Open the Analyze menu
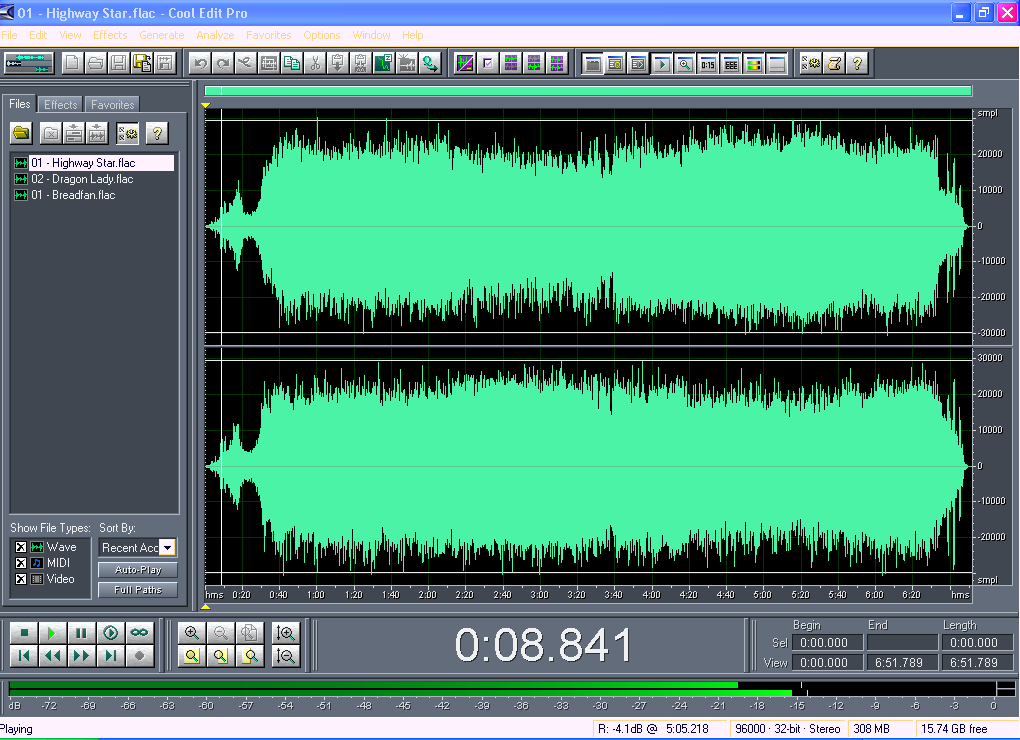The height and width of the screenshot is (740, 1020). click(x=215, y=35)
